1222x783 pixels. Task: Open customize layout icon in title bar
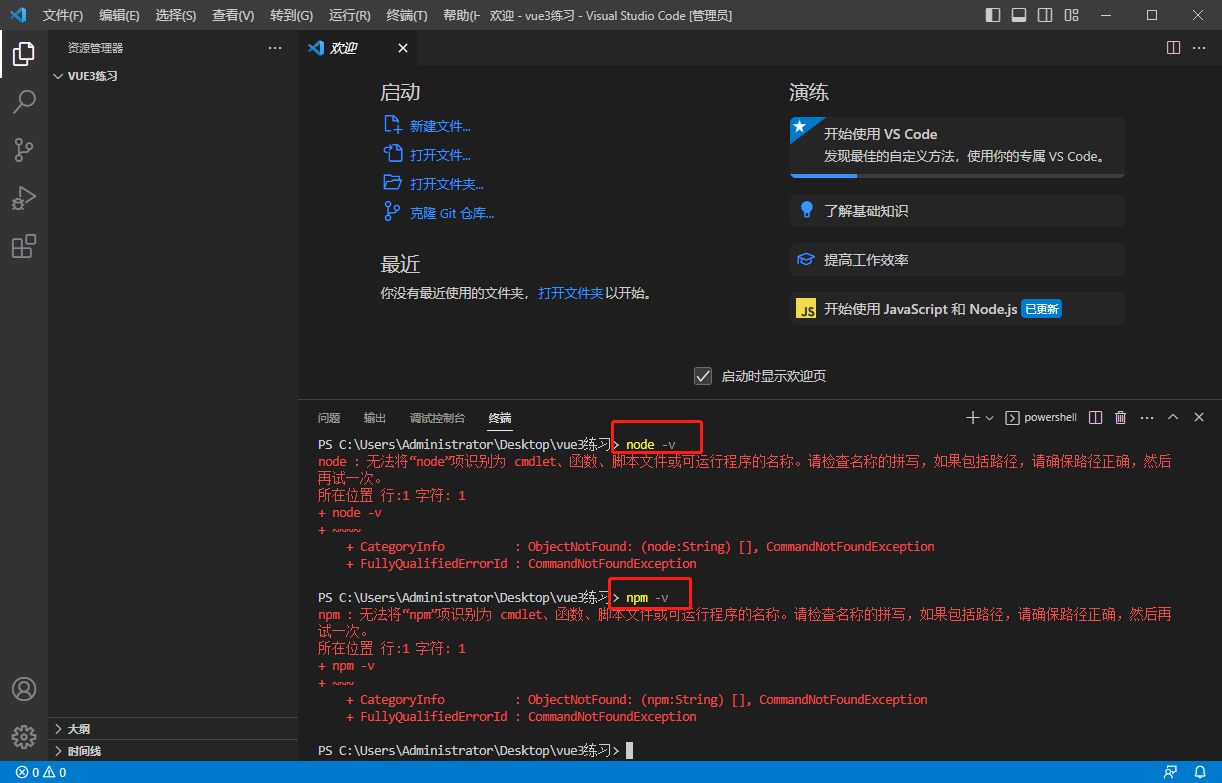point(1071,15)
